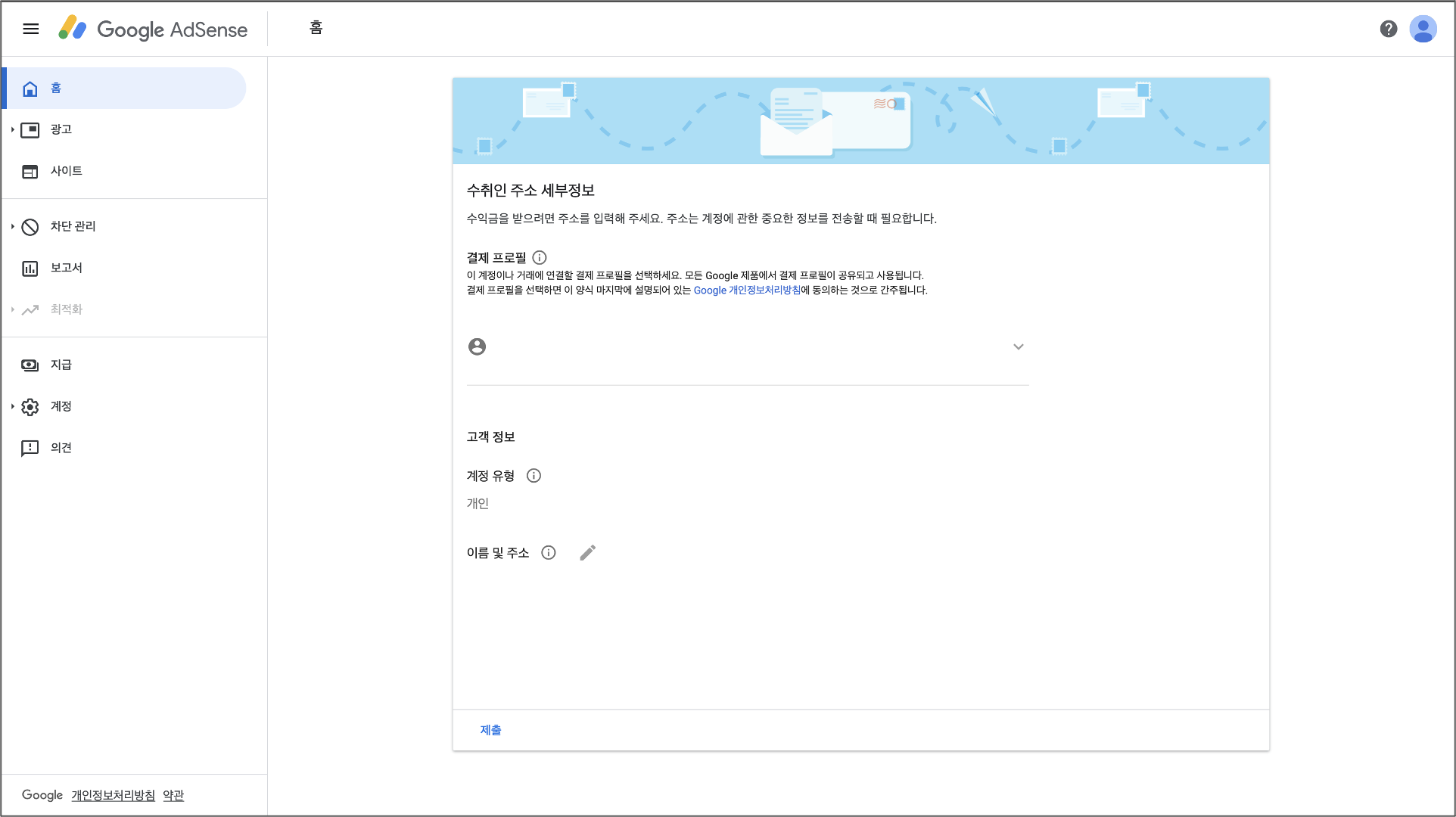Open the user account avatar
The height and width of the screenshot is (817, 1456).
click(x=1423, y=29)
